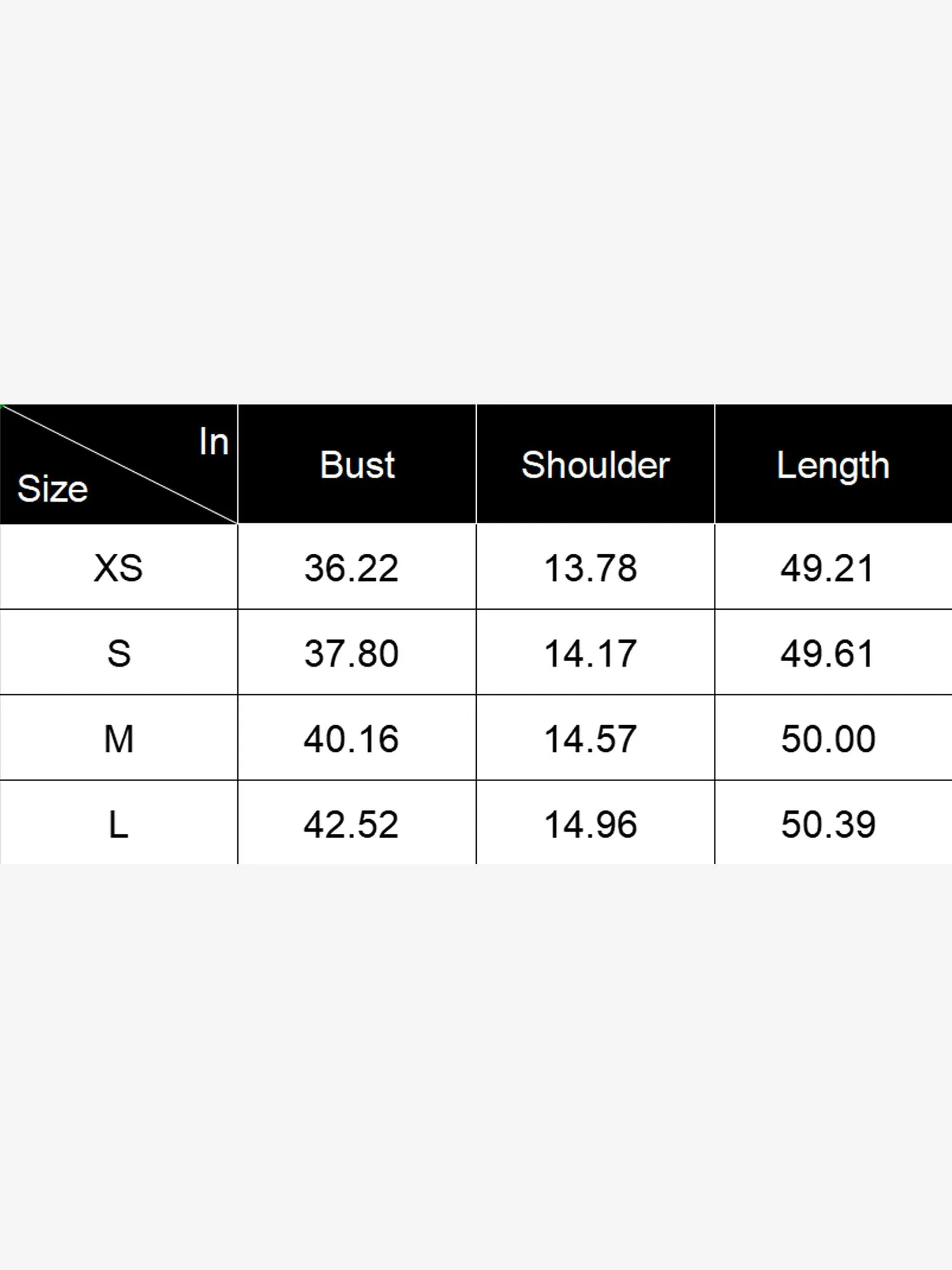Click the Length column header

(833, 466)
